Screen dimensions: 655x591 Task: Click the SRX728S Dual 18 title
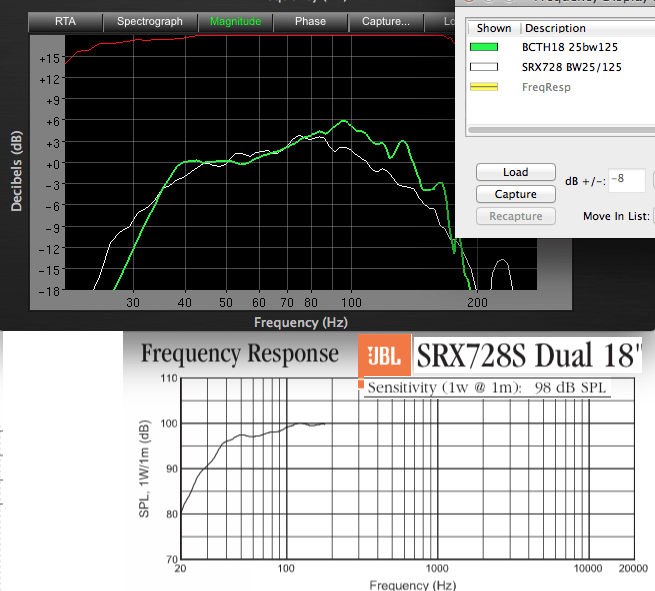528,355
